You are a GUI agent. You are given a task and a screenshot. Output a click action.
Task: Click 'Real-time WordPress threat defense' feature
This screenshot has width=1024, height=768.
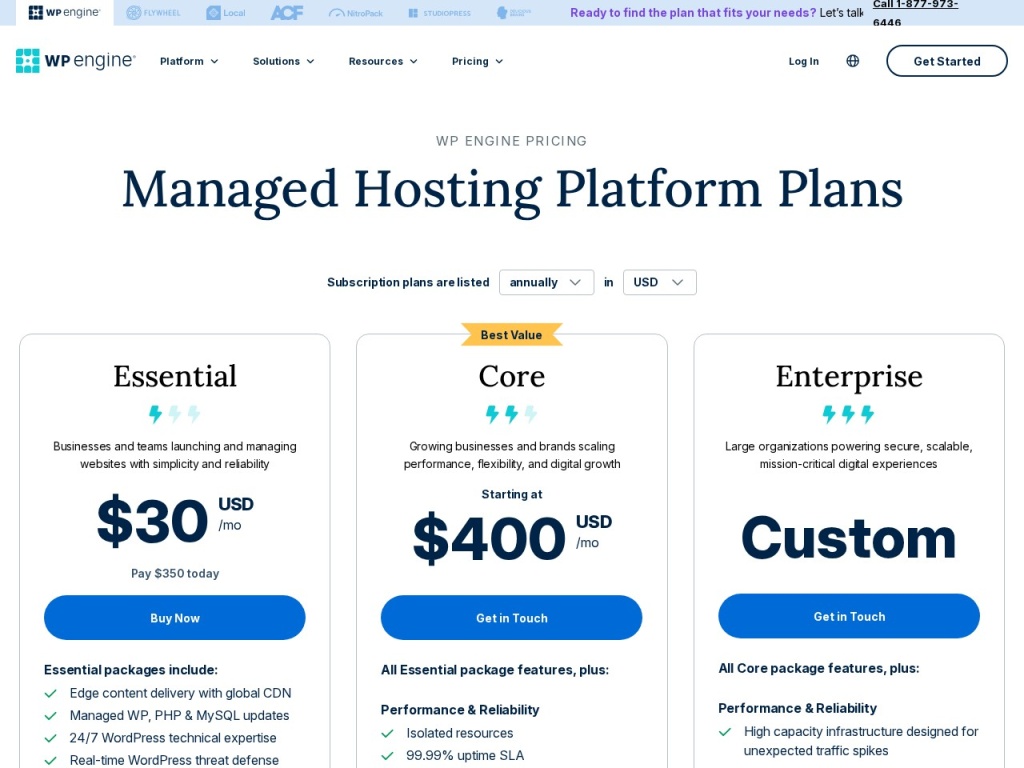174,760
